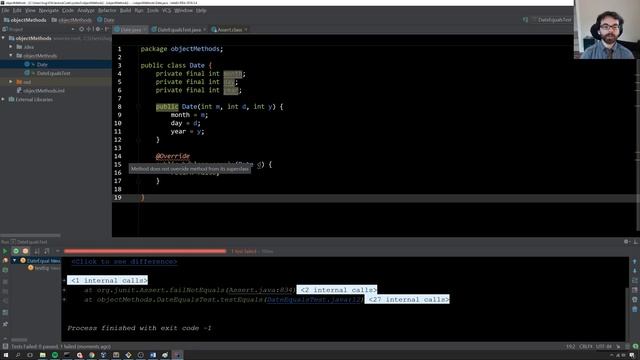Click down stack trace arrow icon
This screenshot has height=360, width=640.
click(x=634, y=271)
